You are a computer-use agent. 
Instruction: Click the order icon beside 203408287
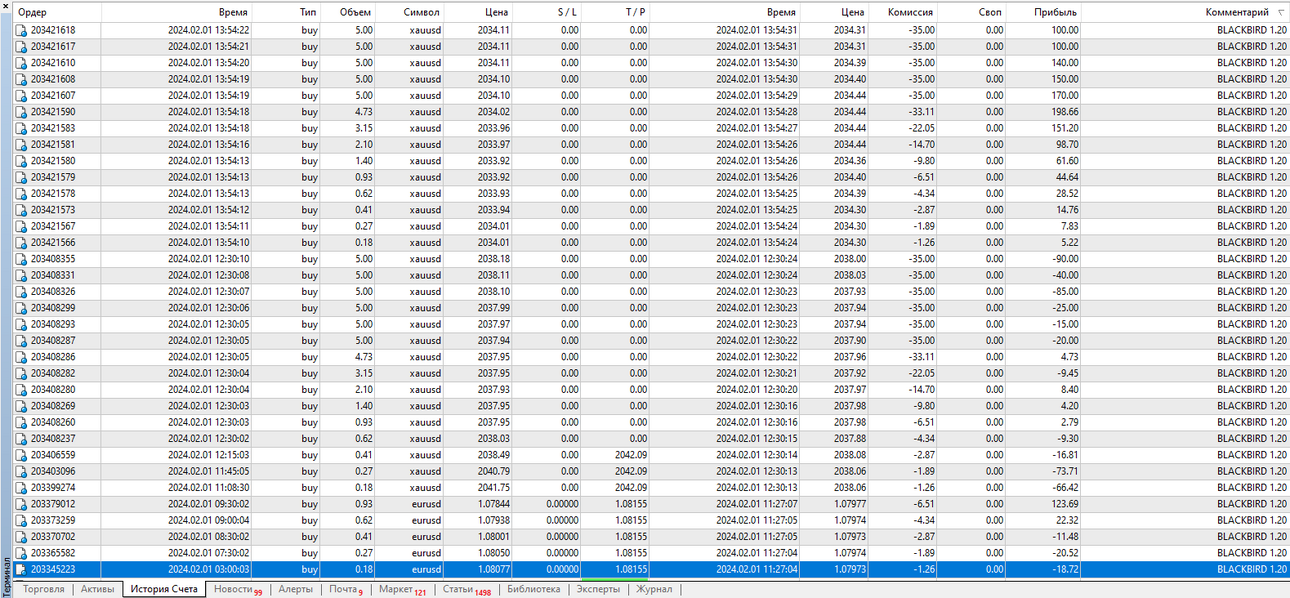click(21, 340)
